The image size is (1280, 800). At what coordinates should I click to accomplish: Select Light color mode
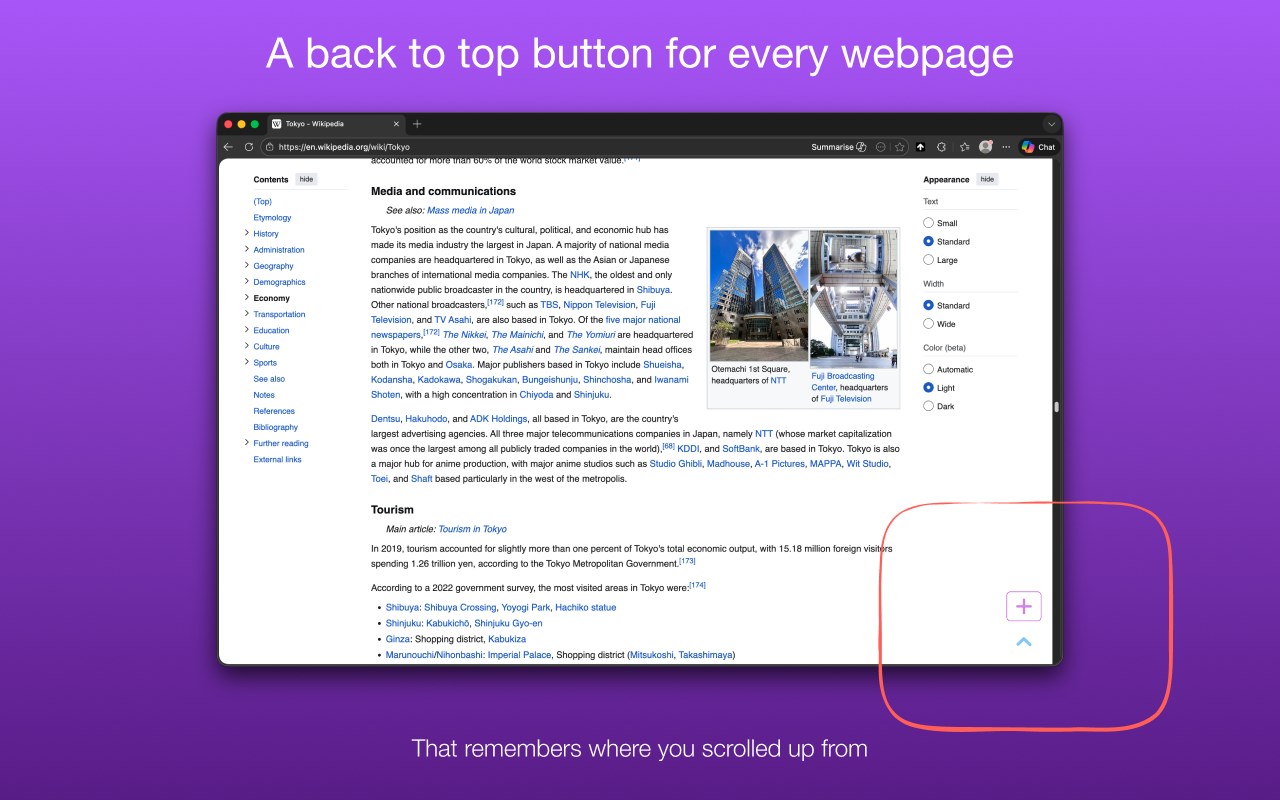coord(928,388)
